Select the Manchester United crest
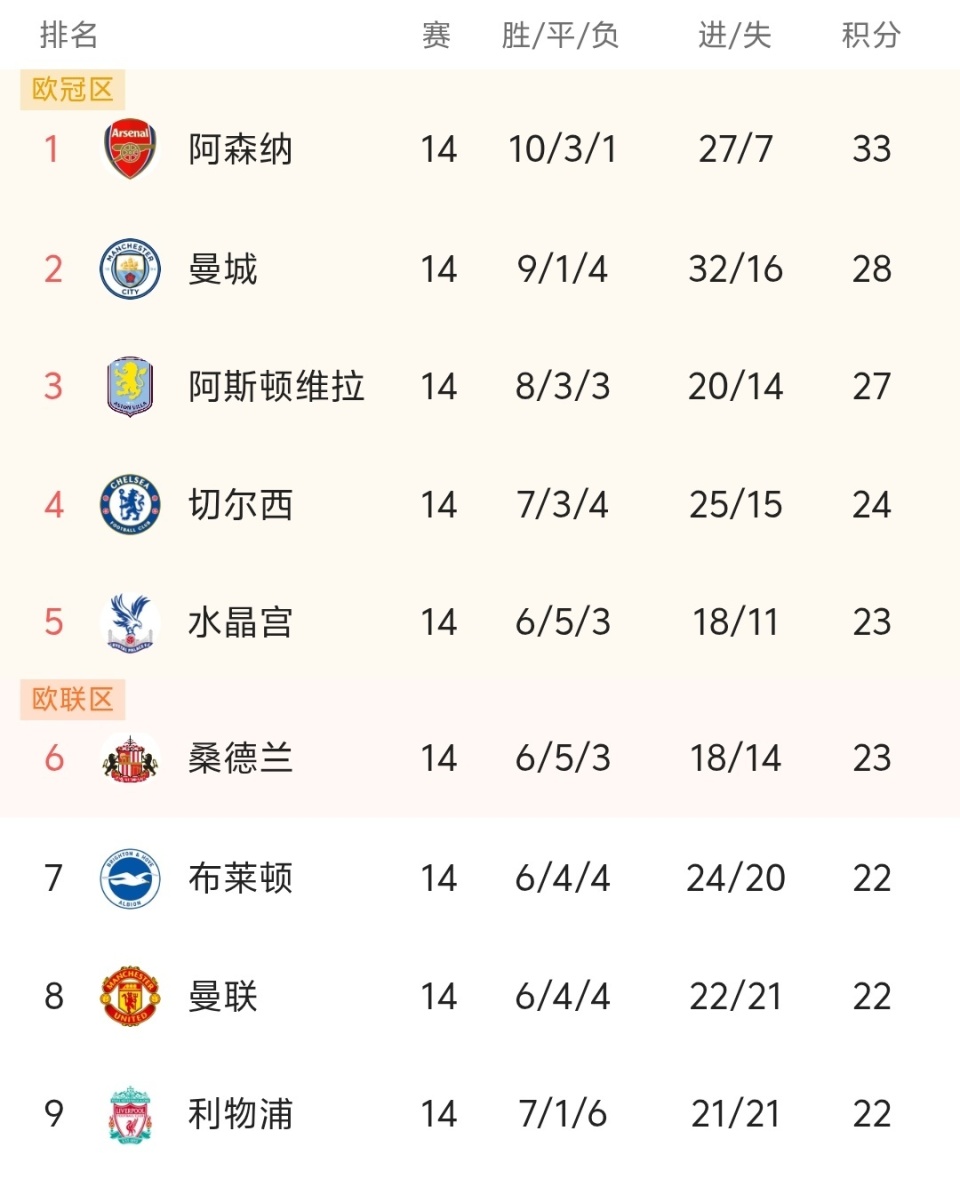Image resolution: width=960 pixels, height=1179 pixels. coord(130,997)
